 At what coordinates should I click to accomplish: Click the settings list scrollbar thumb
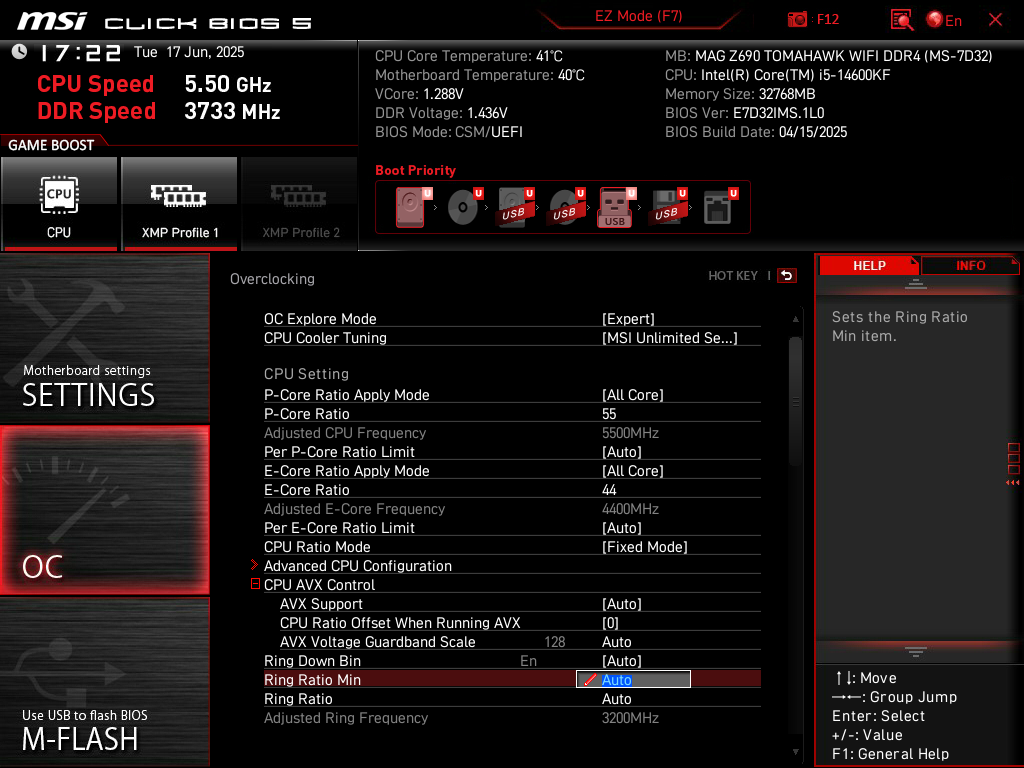[795, 400]
